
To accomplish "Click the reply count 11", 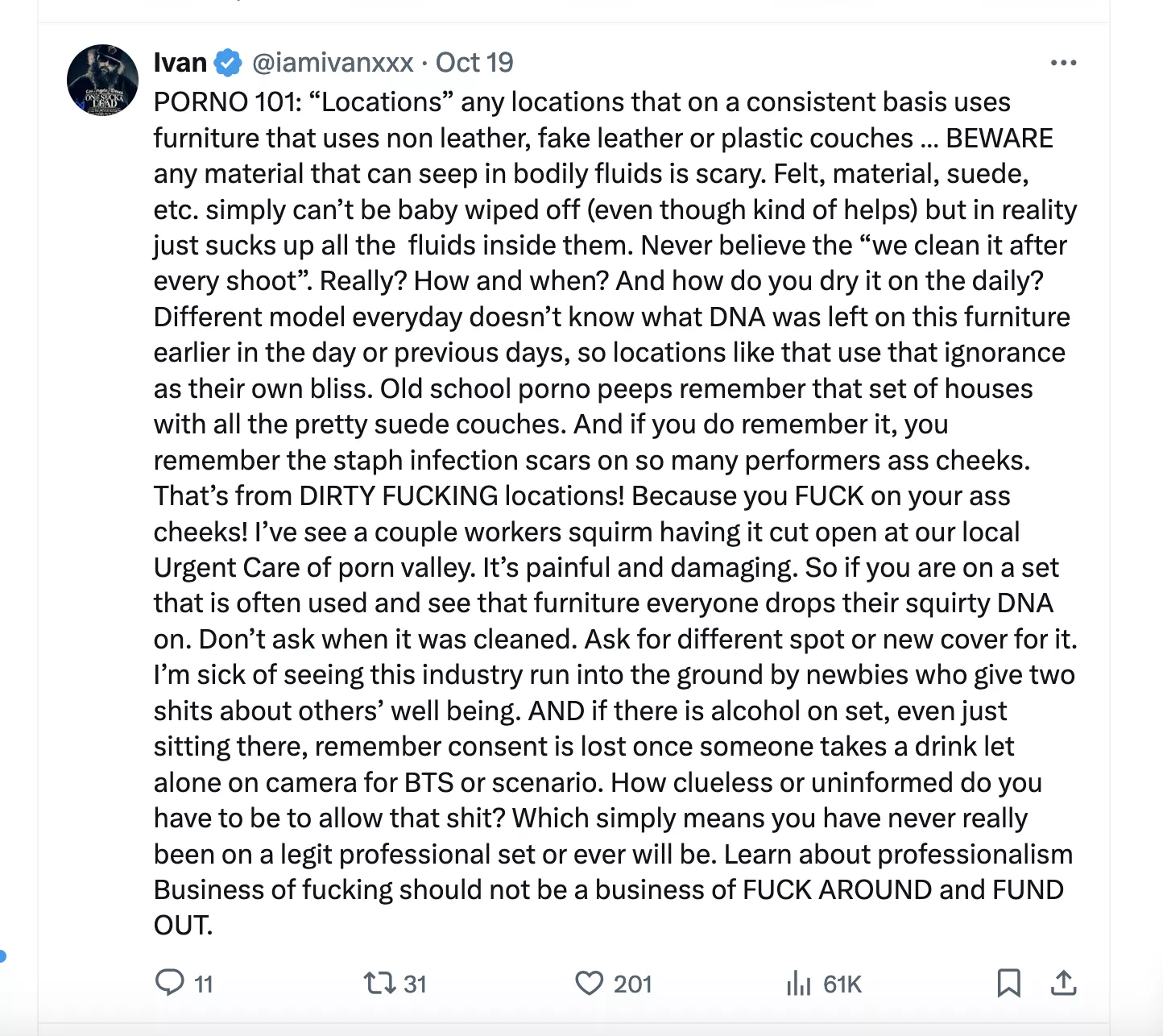I will pos(204,984).
